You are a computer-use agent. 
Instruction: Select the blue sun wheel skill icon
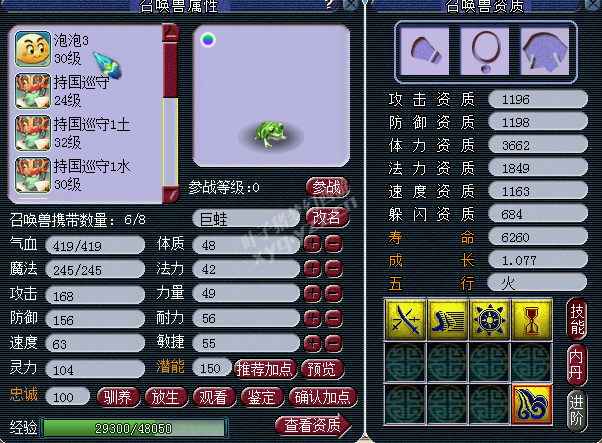490,320
